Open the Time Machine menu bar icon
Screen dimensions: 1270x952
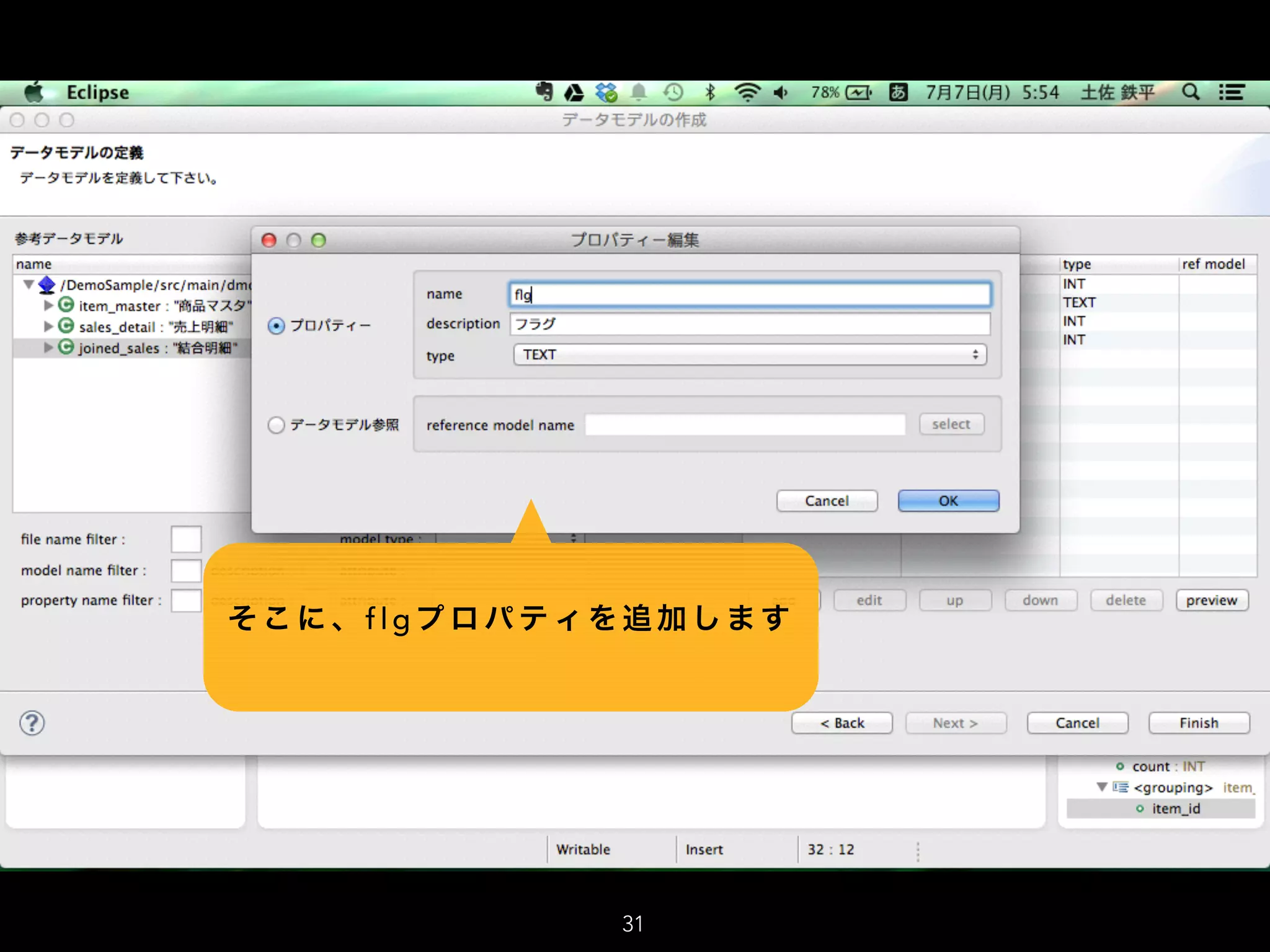click(673, 92)
